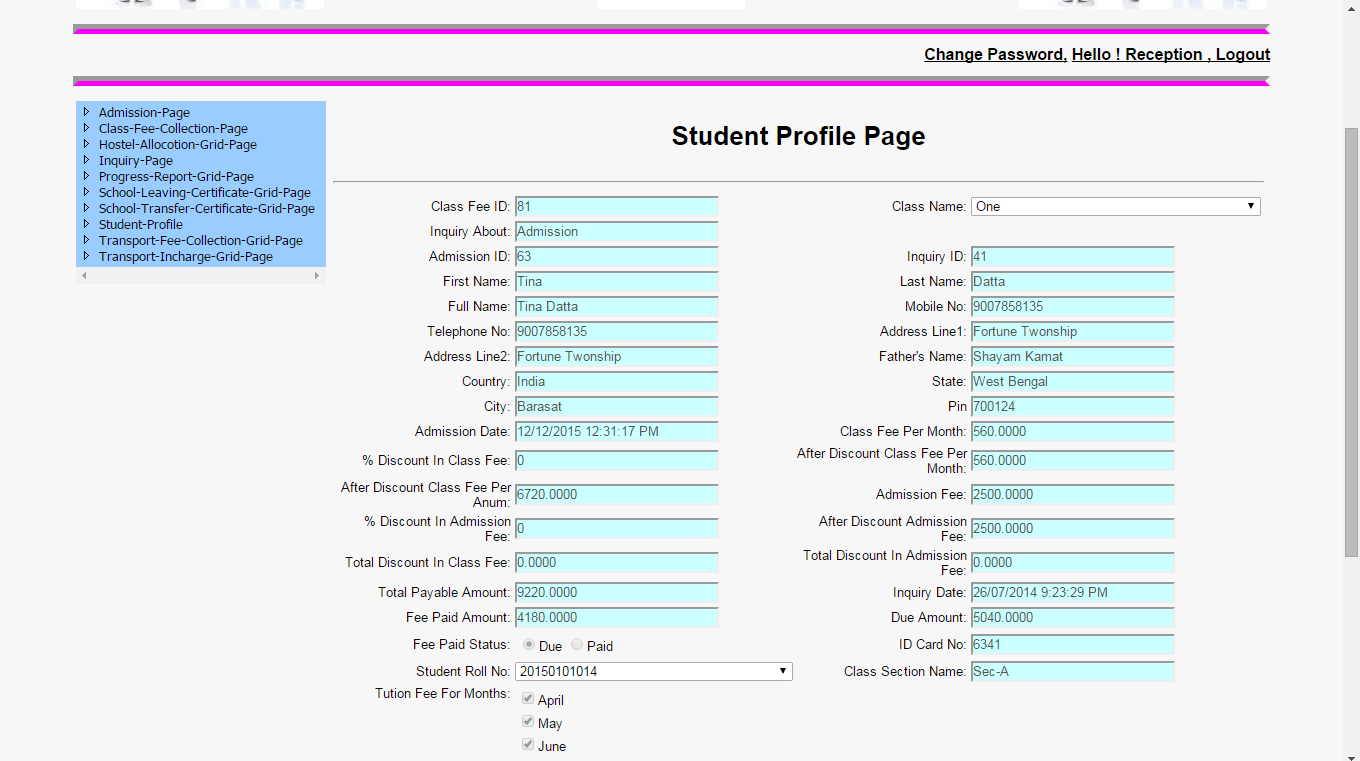The image size is (1360, 761).
Task: Expand the Class-Fee-Collection-Page tree arrow
Action: pos(87,128)
